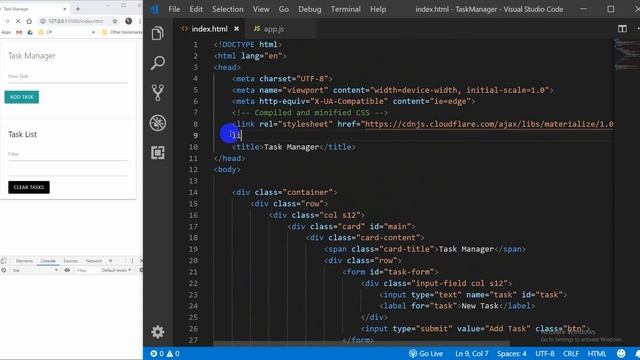Open the Extensions view in activity bar

pos(158,153)
